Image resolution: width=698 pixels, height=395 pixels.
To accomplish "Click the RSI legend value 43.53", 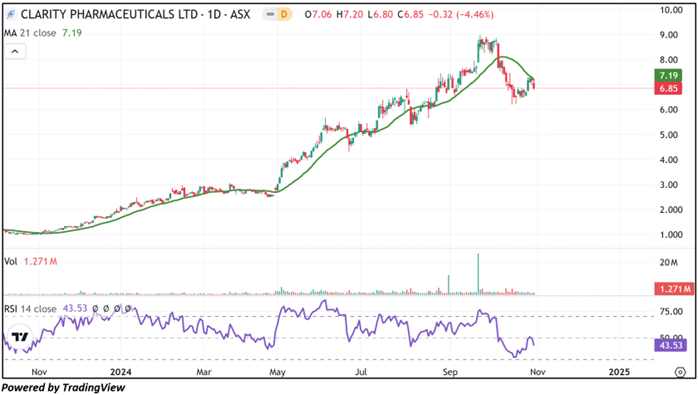I will pyautogui.click(x=75, y=309).
